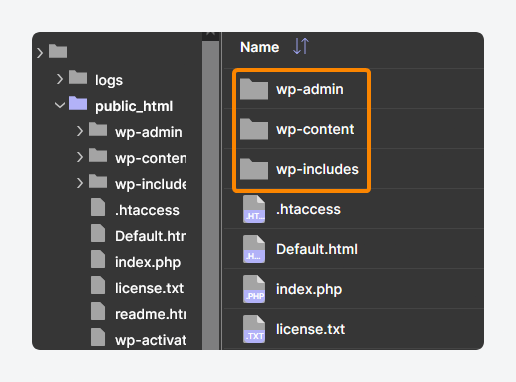Select Default.html name in file list
516x382 pixels.
click(x=317, y=249)
